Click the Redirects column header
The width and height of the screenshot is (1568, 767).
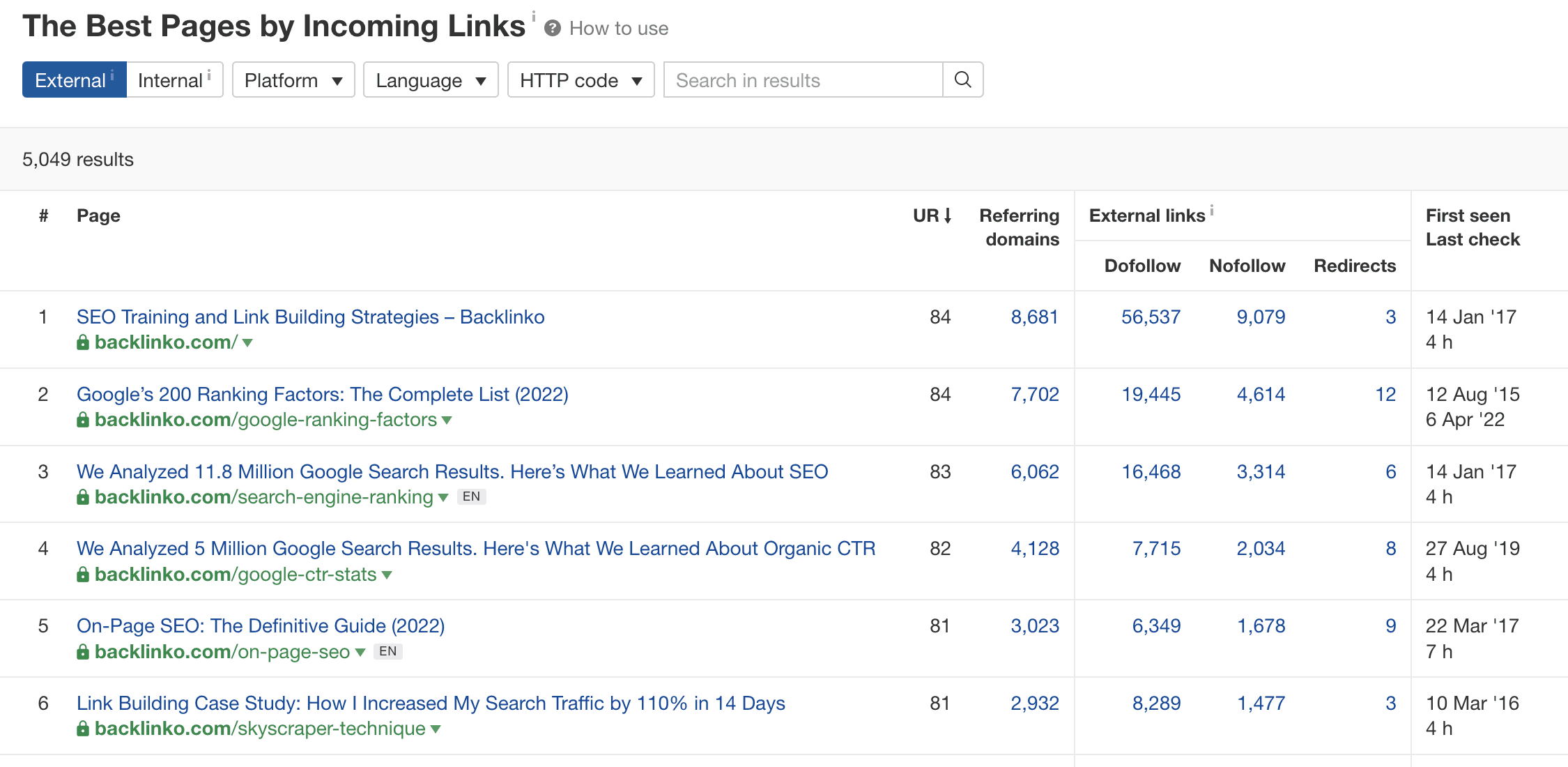pos(1355,266)
